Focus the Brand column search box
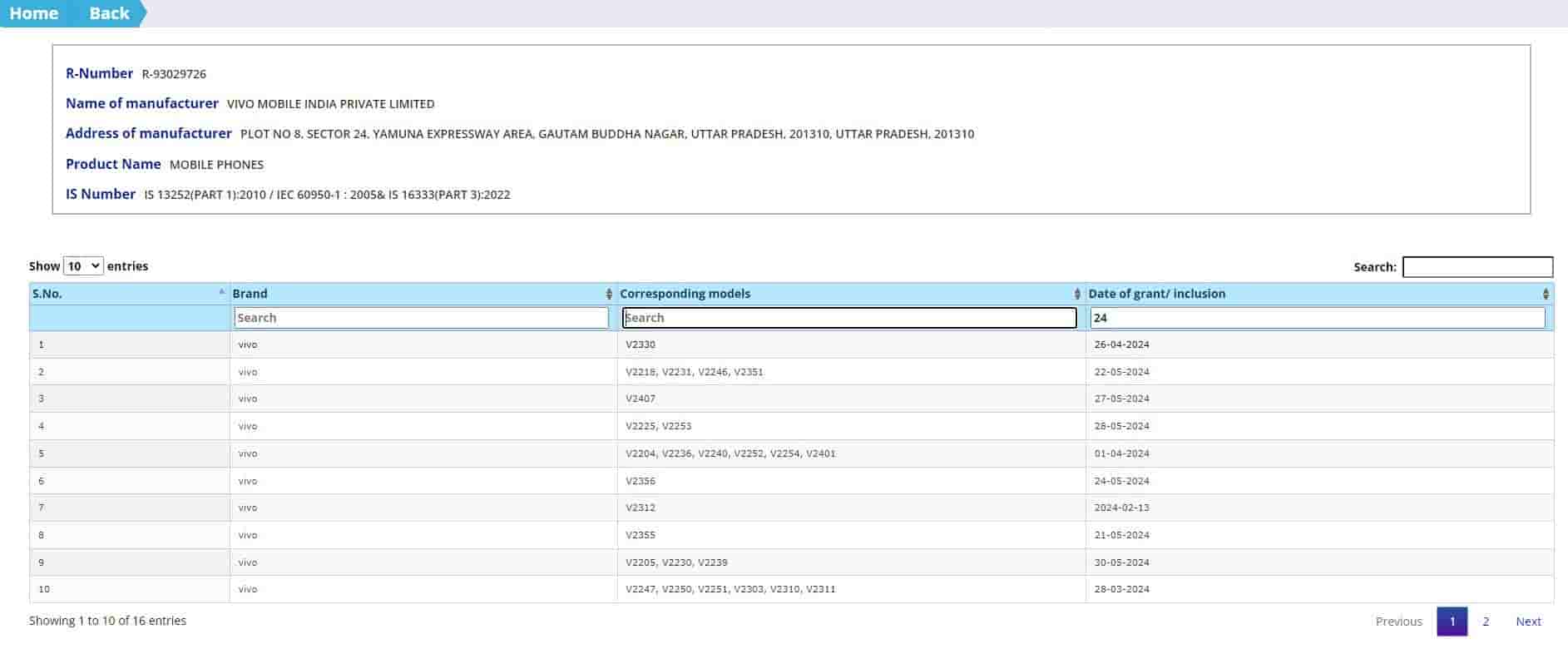This screenshot has height=649, width=1568. [421, 318]
